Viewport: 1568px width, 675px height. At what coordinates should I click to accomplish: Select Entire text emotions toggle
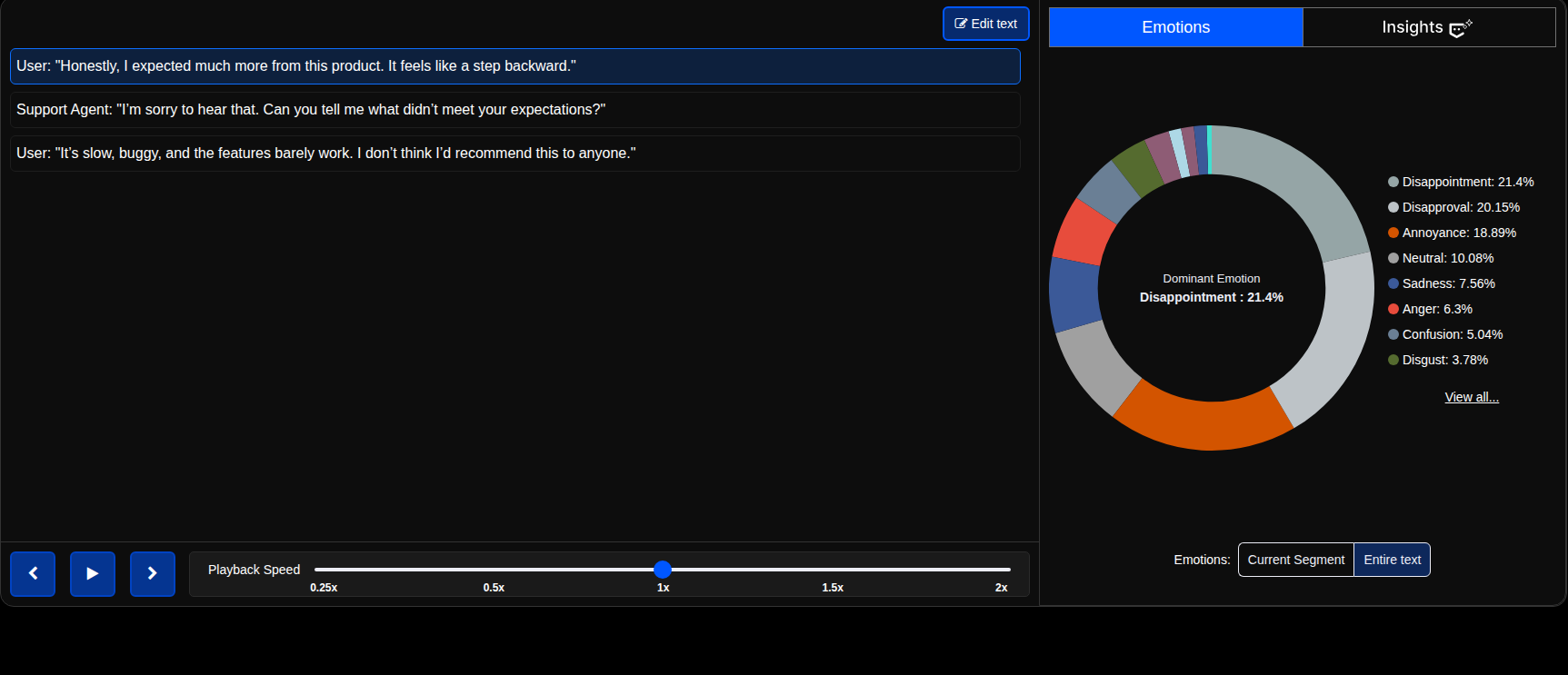pyautogui.click(x=1393, y=560)
